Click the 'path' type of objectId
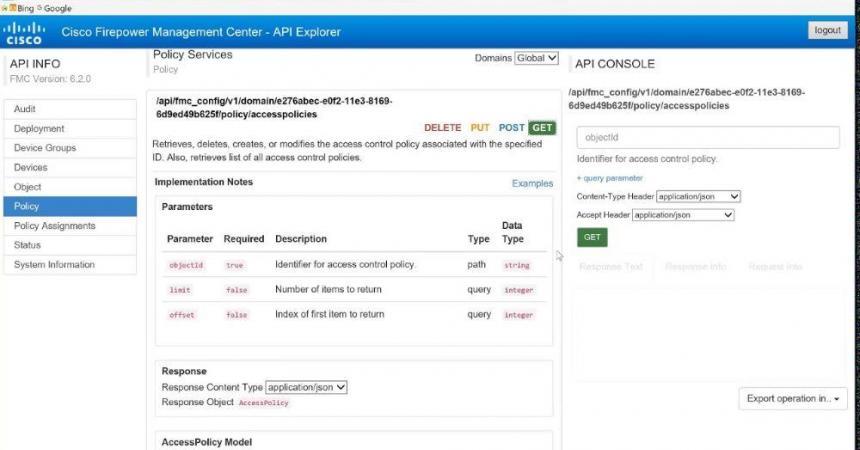This screenshot has width=860, height=450. coord(476,265)
